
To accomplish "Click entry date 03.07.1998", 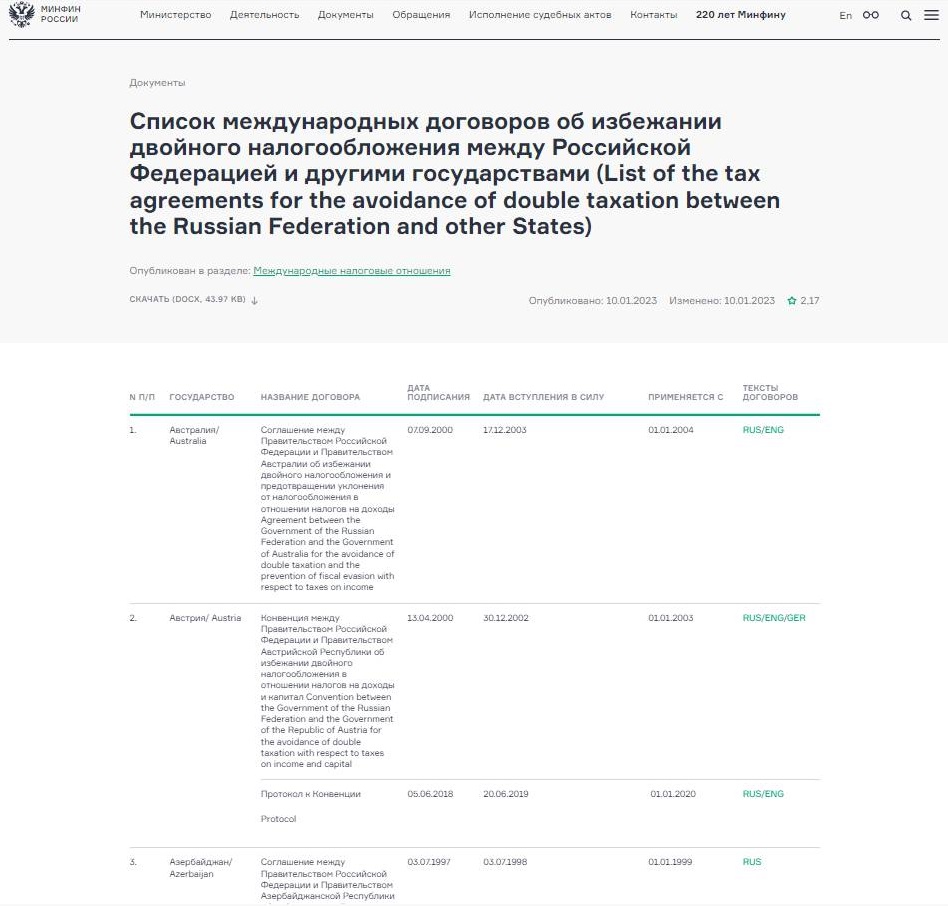I will click(x=505, y=862).
